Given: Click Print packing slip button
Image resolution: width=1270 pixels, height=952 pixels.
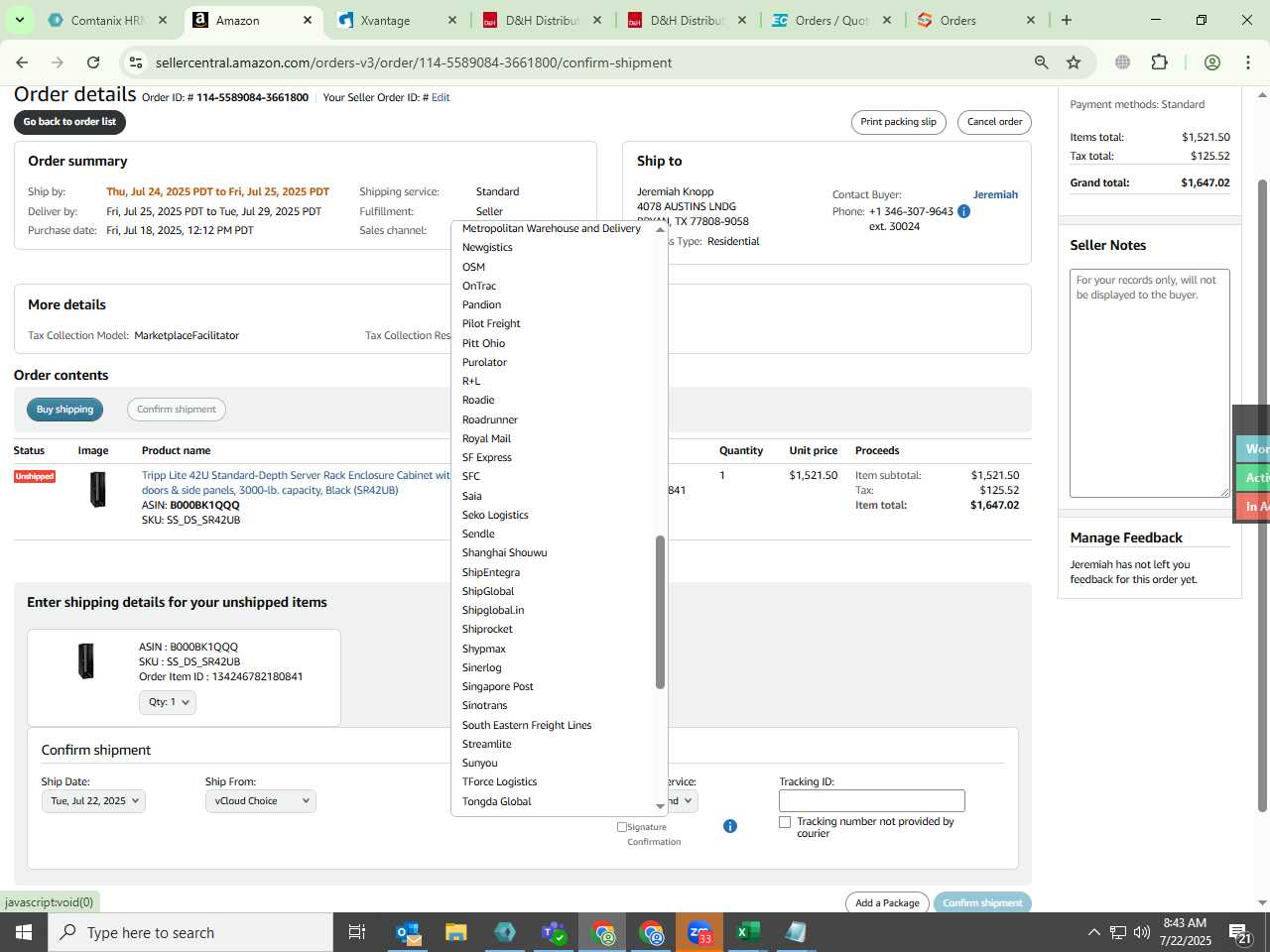Looking at the screenshot, I should click(898, 122).
